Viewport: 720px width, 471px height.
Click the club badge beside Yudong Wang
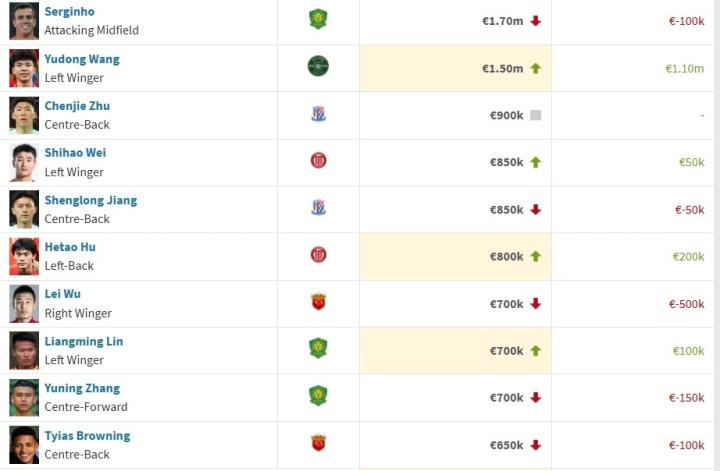coord(318,67)
